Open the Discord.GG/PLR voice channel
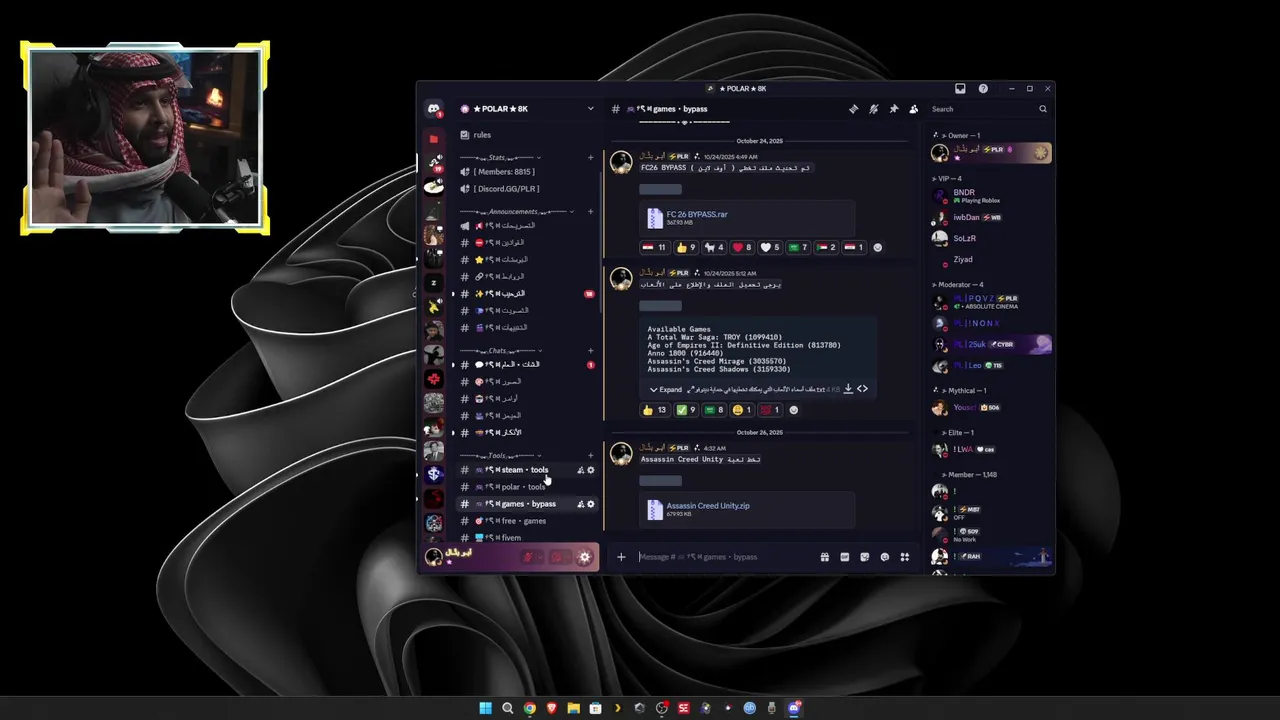This screenshot has height=720, width=1280. [527, 189]
